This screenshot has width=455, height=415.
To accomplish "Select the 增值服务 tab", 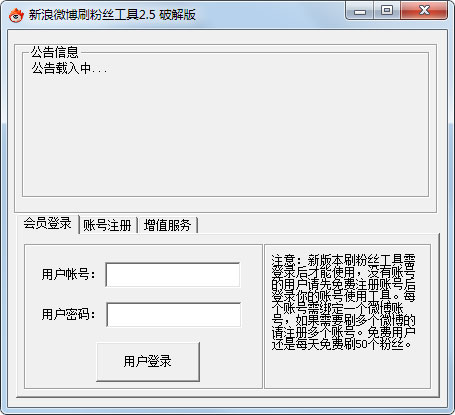I will click(167, 226).
